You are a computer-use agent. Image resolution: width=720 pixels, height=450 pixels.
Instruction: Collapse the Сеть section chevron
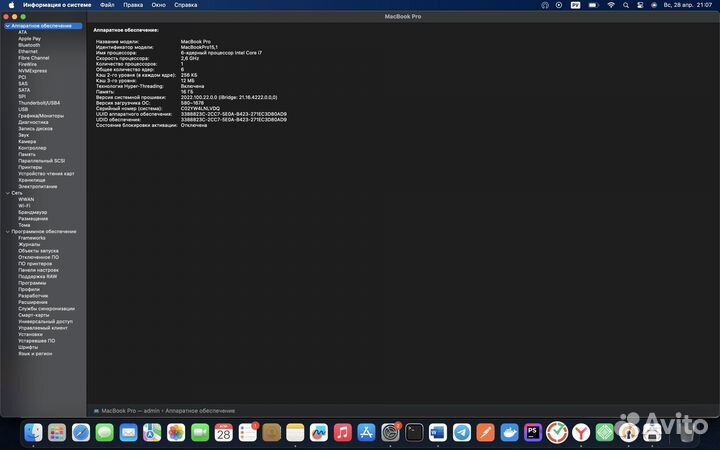(x=7, y=193)
